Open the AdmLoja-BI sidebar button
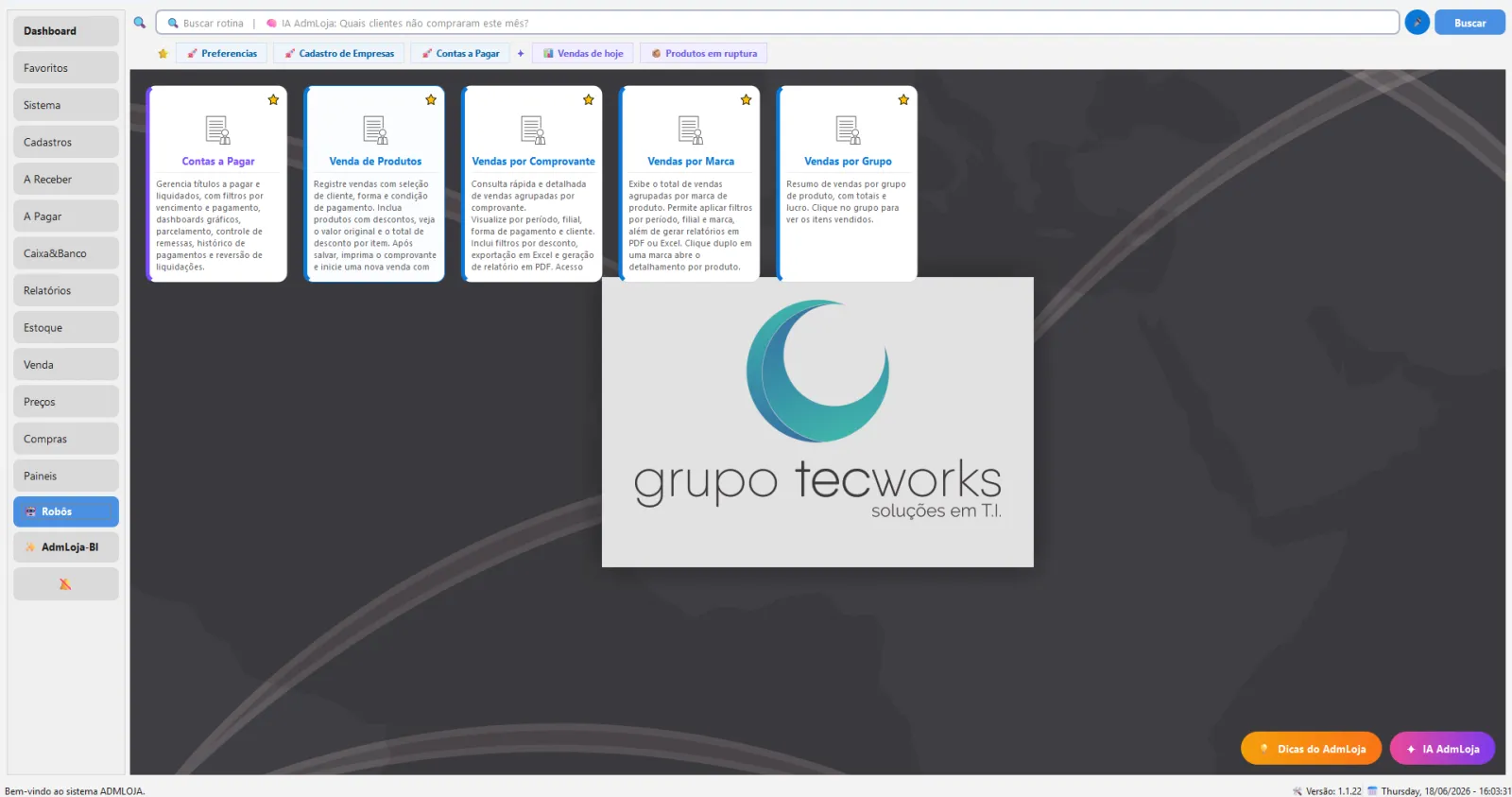The width and height of the screenshot is (1512, 797). click(x=66, y=547)
